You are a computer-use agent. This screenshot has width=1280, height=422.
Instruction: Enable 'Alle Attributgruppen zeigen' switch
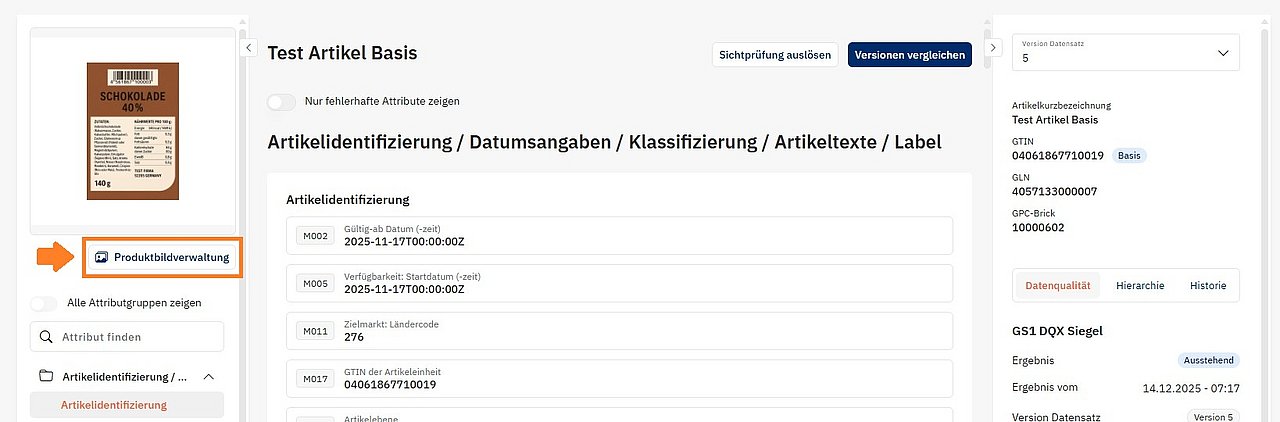(x=45, y=303)
